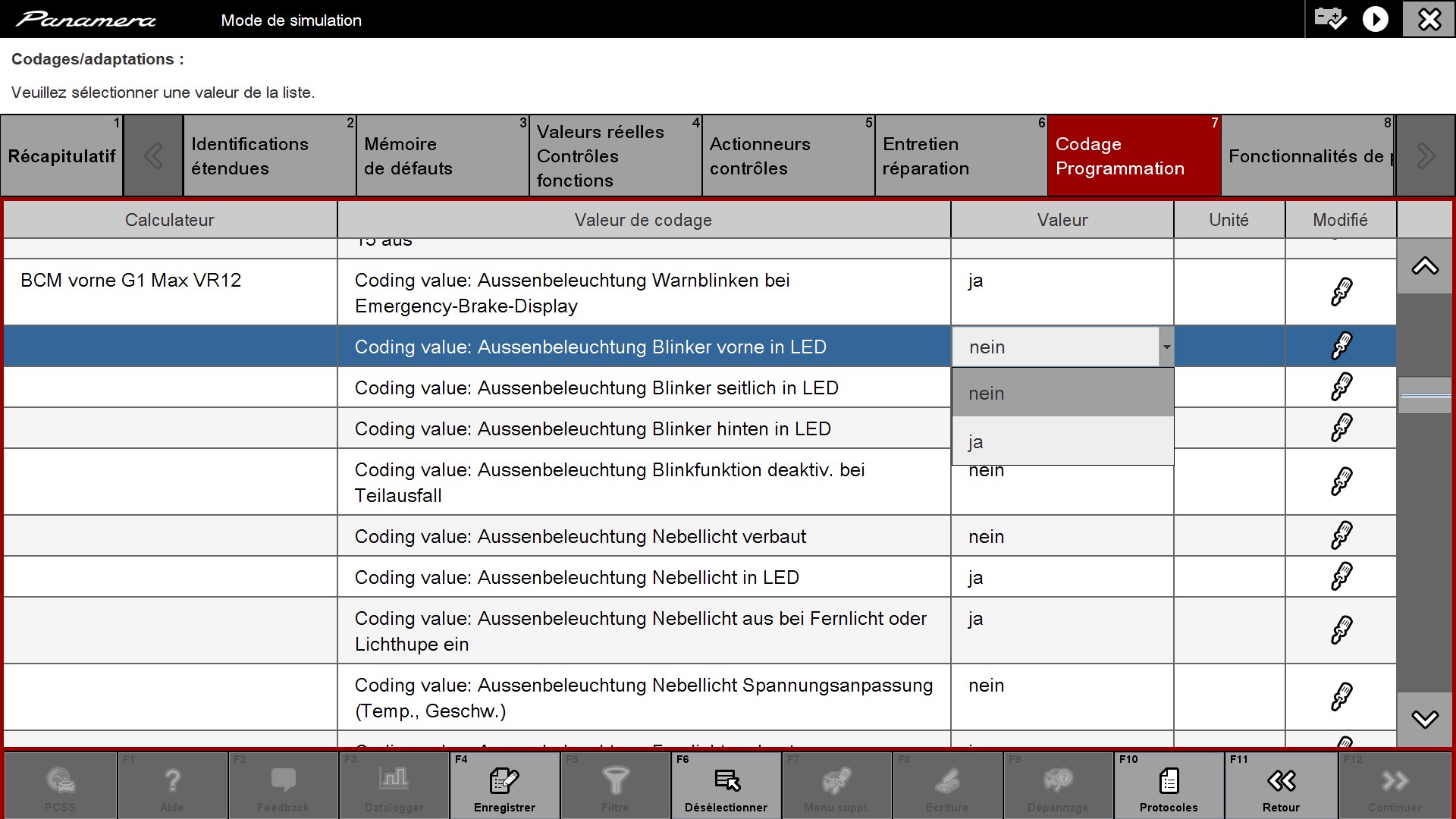
Task: Click the modified icon of Warnblinken bei Emergency-Brake-Display row
Action: (x=1341, y=292)
